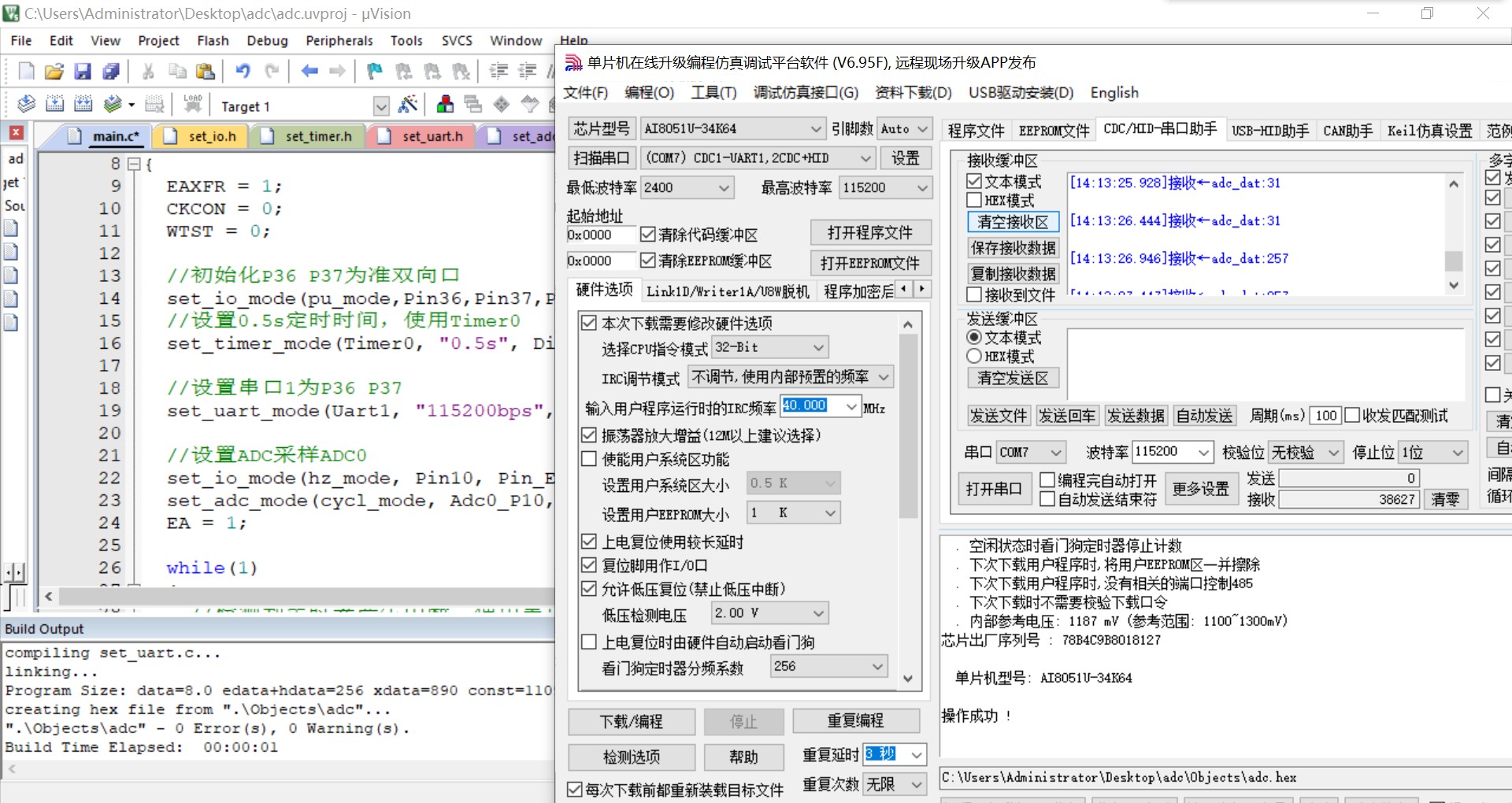Close the project panel with red X
This screenshot has height=803, width=1512.
(16, 132)
